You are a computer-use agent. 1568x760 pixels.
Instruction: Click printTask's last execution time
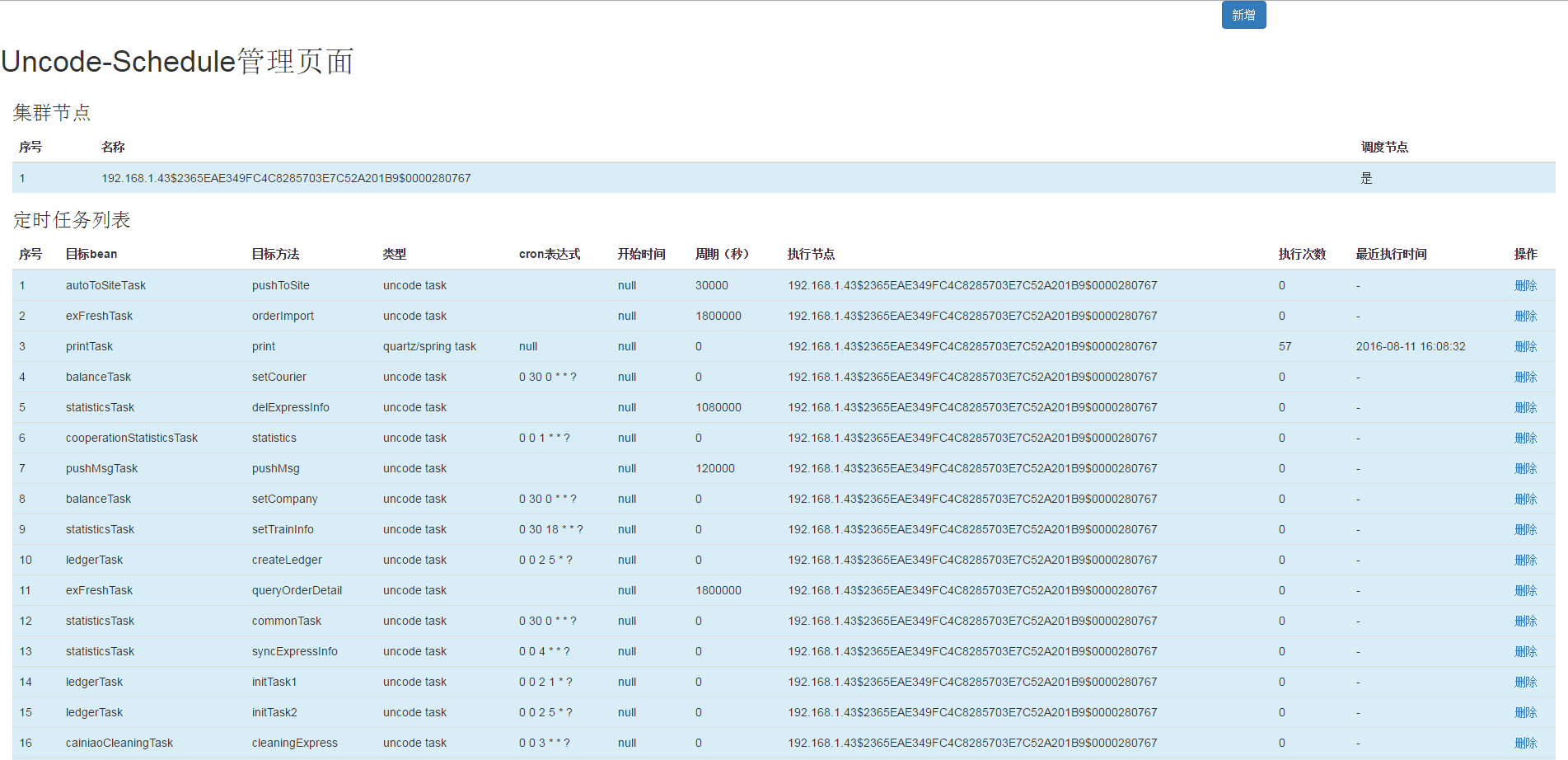[1410, 346]
